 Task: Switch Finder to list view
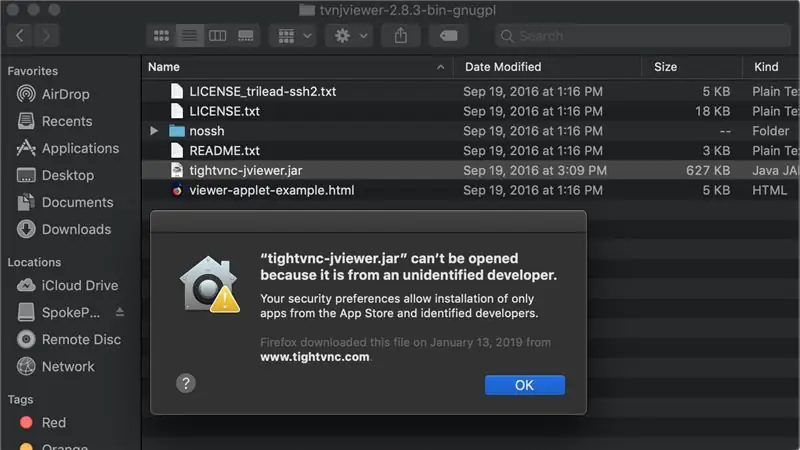click(x=189, y=36)
